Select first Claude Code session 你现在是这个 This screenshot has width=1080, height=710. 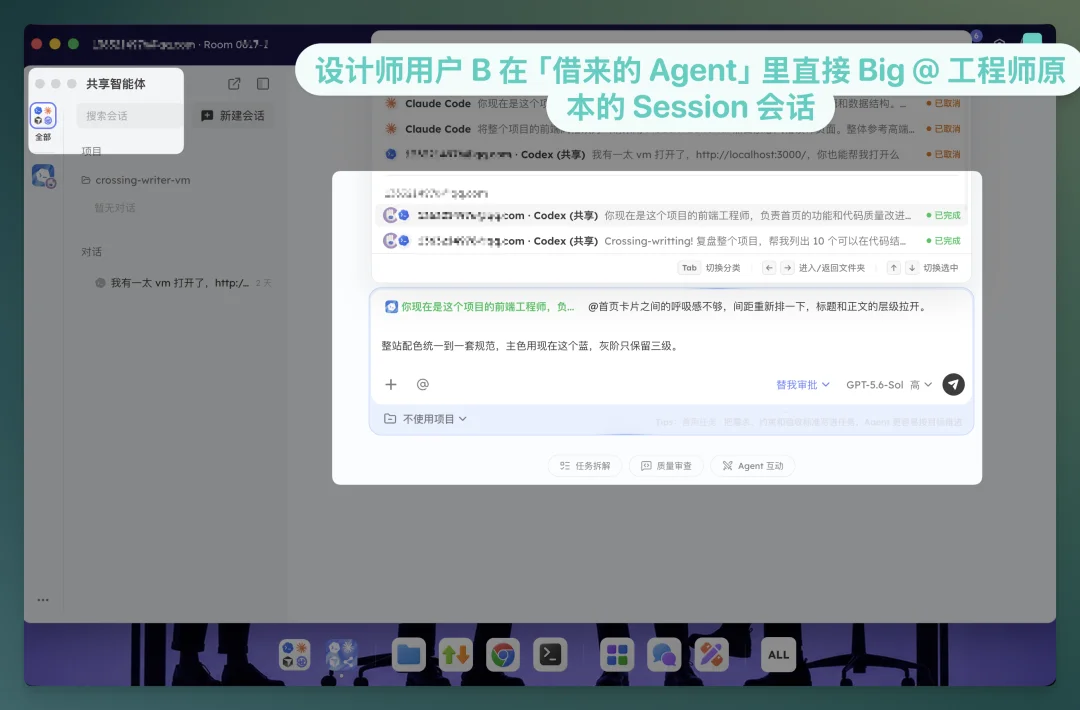[x=671, y=103]
